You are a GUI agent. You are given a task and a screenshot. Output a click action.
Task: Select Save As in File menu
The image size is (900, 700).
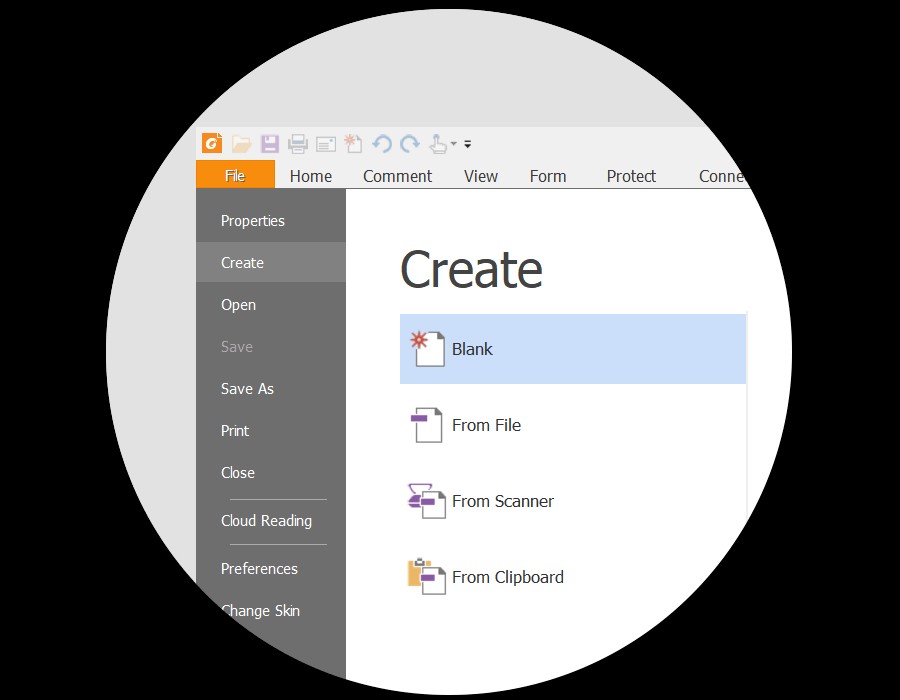(247, 389)
